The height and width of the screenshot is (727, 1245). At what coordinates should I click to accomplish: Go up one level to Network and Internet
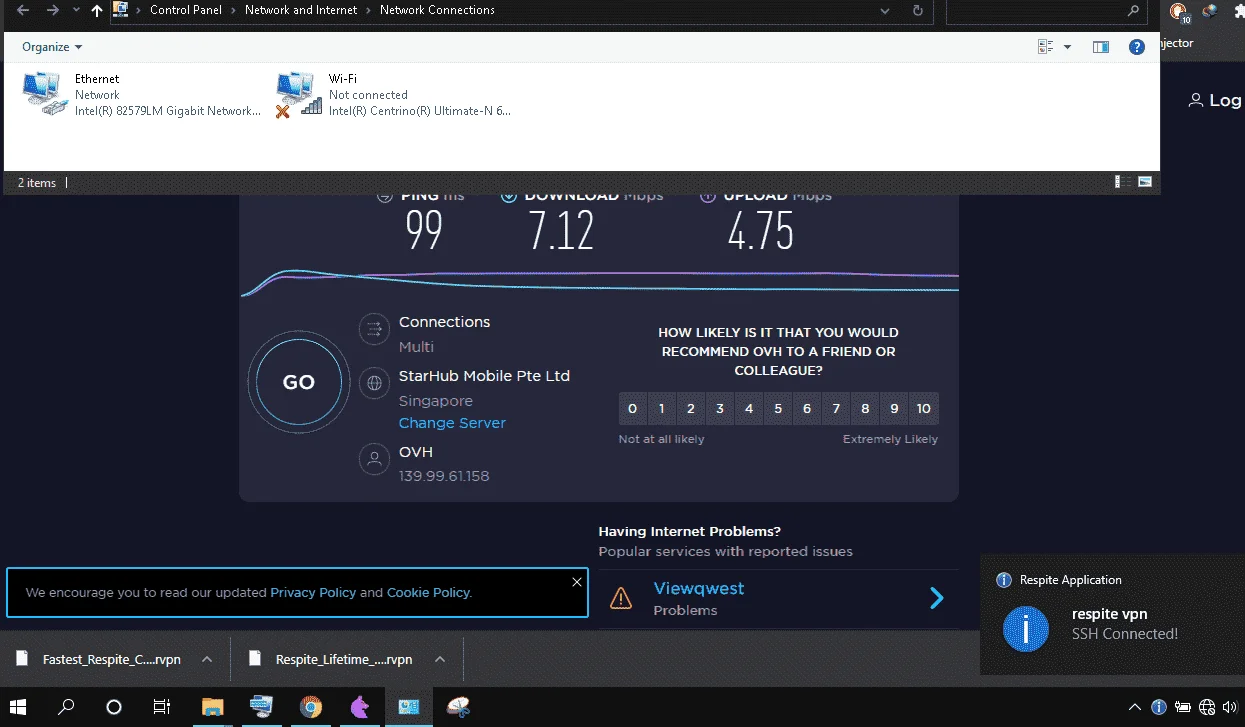click(96, 10)
